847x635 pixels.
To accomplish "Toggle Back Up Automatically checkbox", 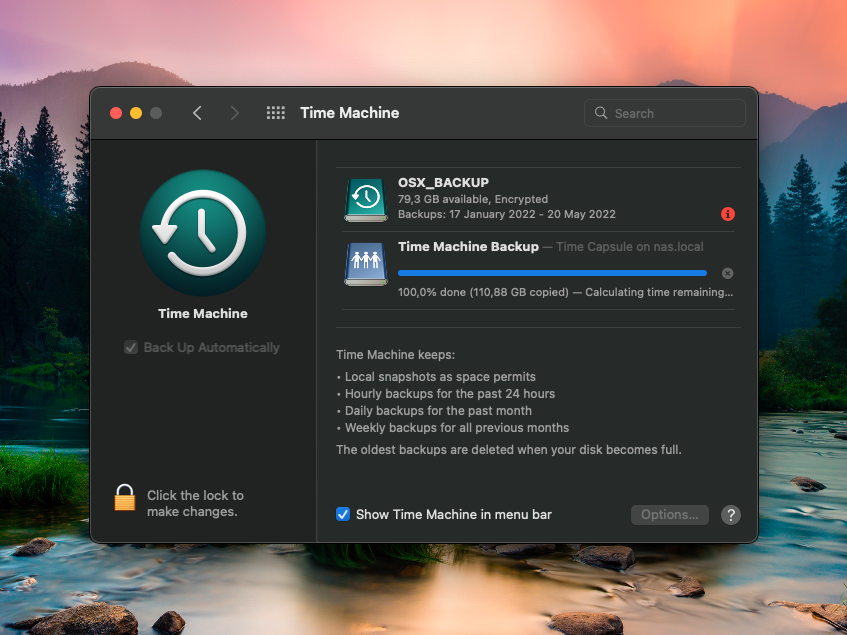I will click(131, 347).
